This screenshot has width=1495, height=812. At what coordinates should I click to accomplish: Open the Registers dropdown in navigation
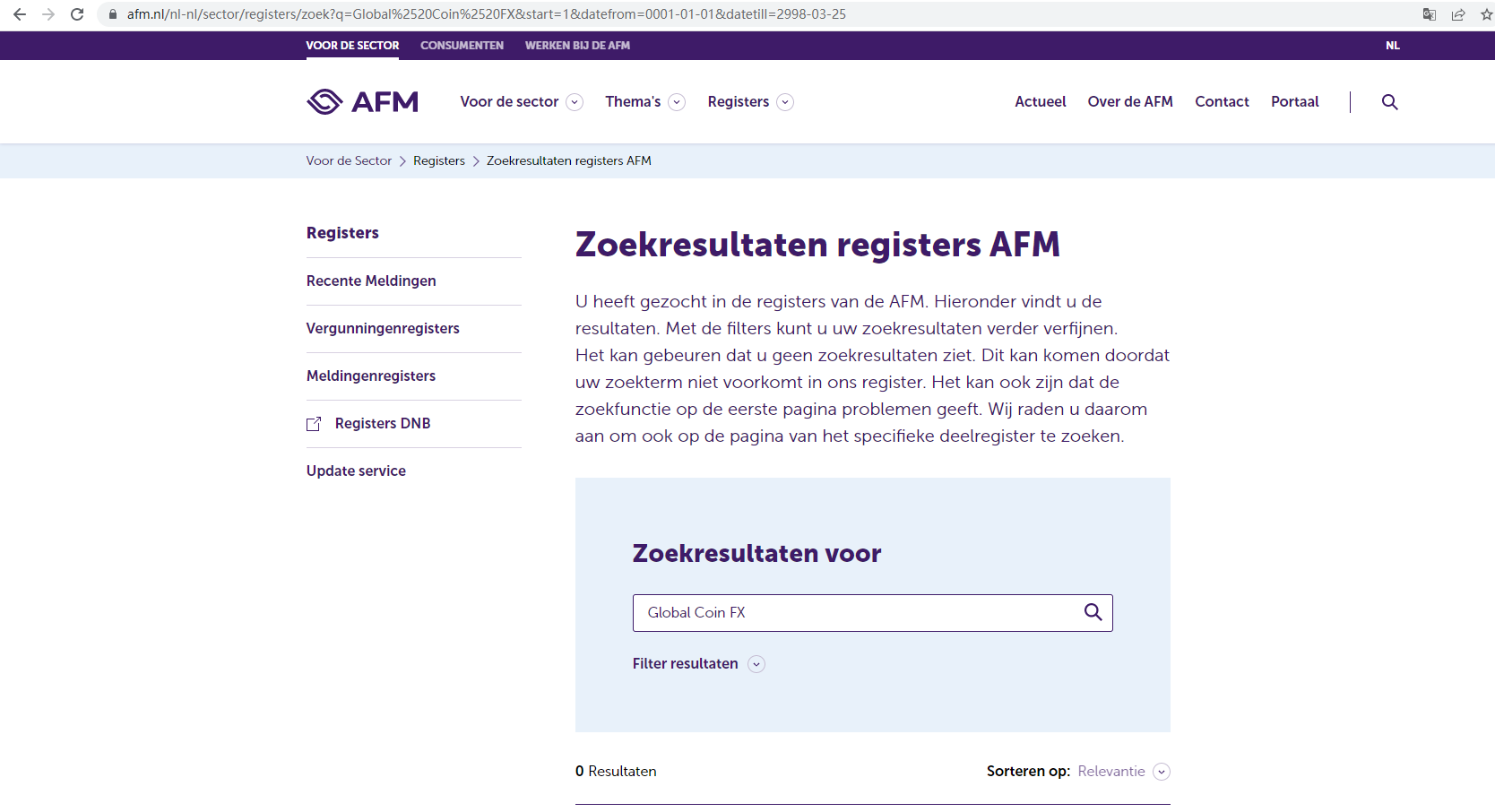[x=749, y=102]
